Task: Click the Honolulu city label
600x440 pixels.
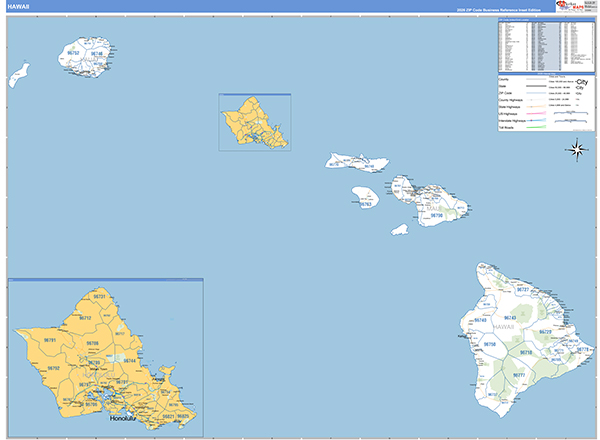Action: point(122,418)
